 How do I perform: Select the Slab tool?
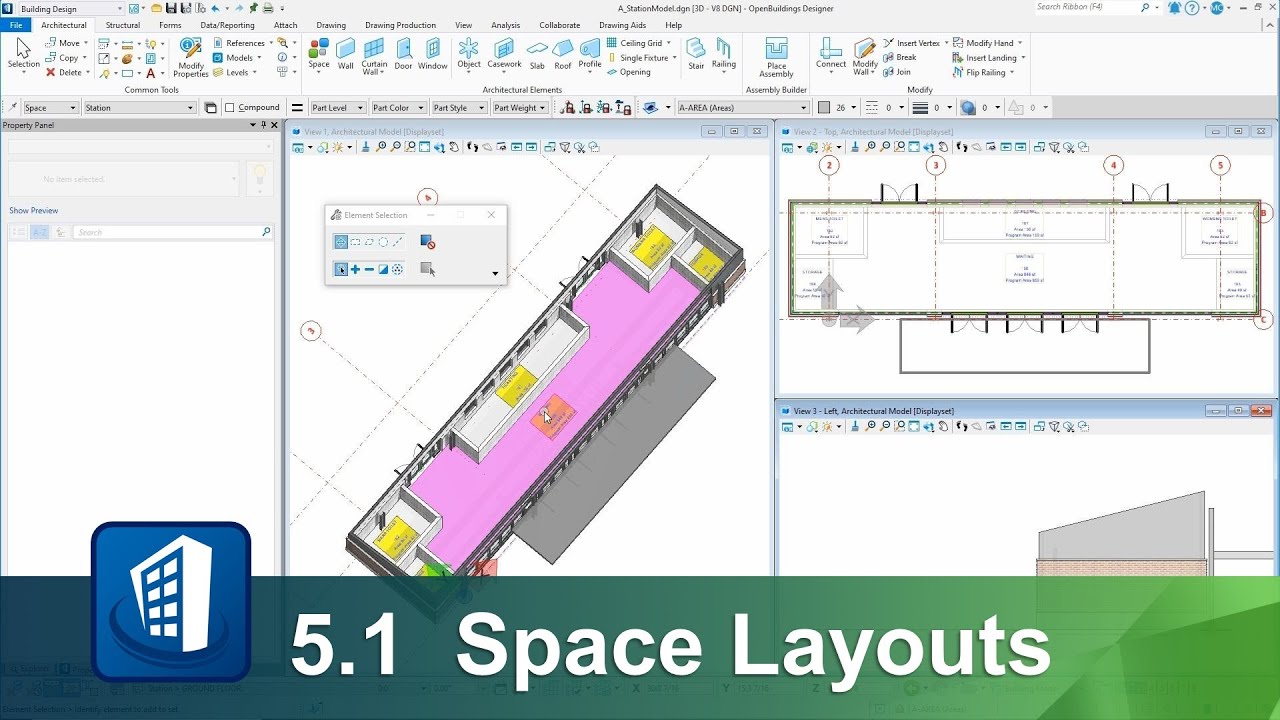coord(537,55)
